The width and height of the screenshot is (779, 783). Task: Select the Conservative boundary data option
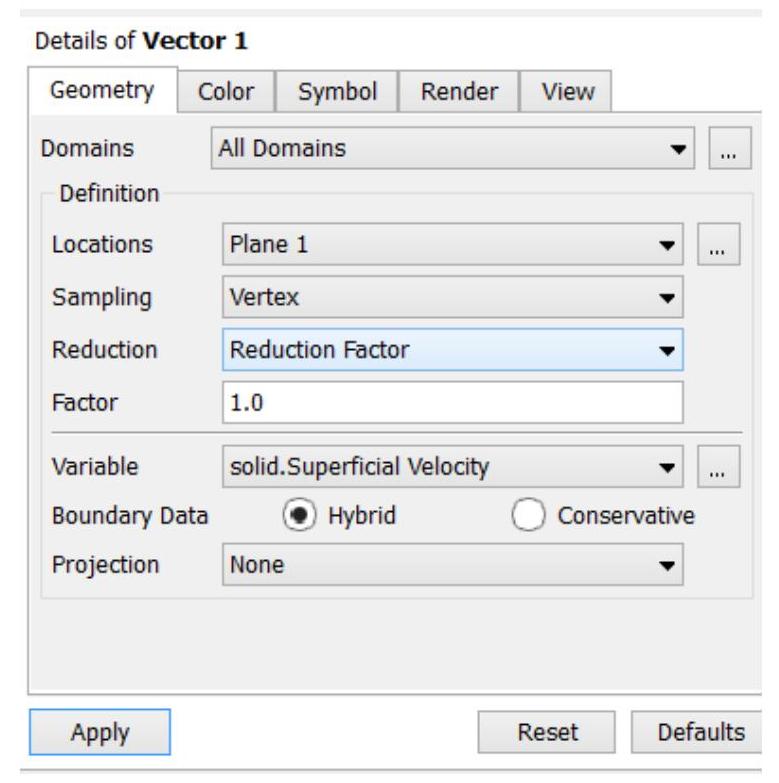528,515
